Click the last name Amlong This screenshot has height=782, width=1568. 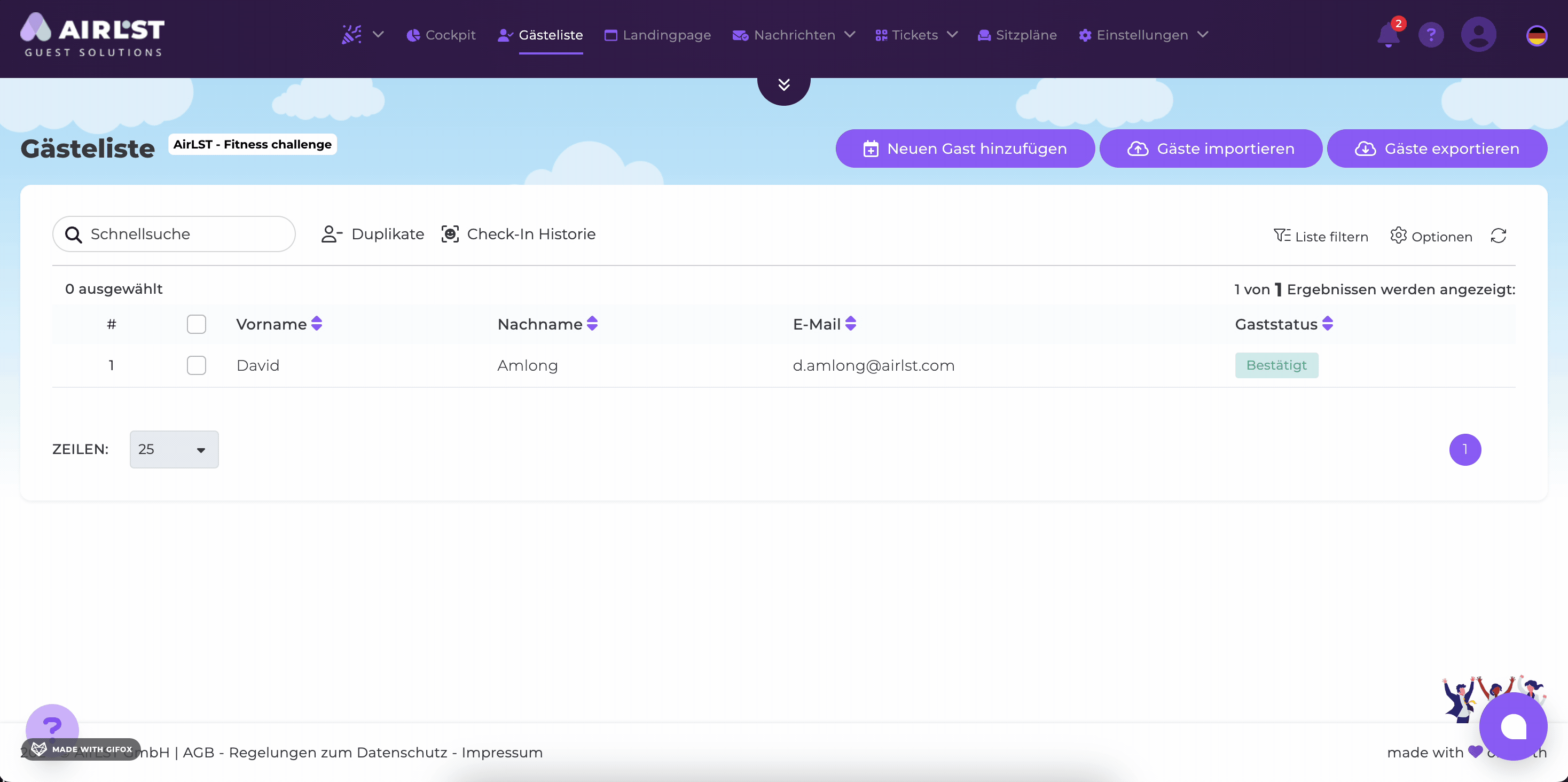coord(527,365)
